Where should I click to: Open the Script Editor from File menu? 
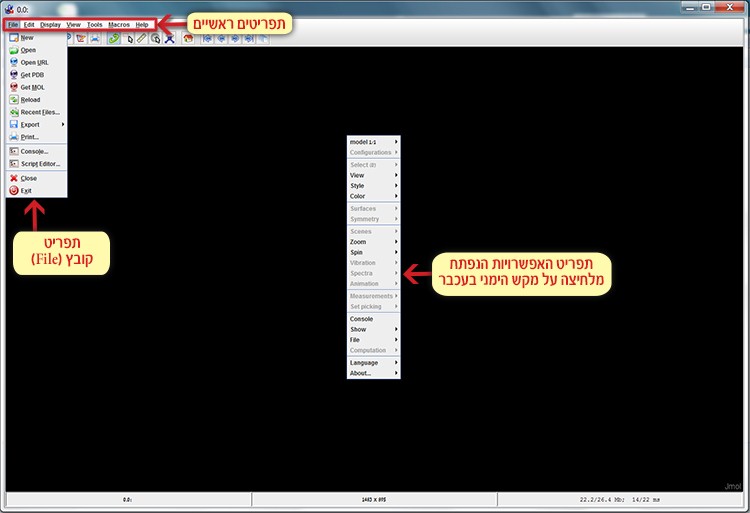40,163
